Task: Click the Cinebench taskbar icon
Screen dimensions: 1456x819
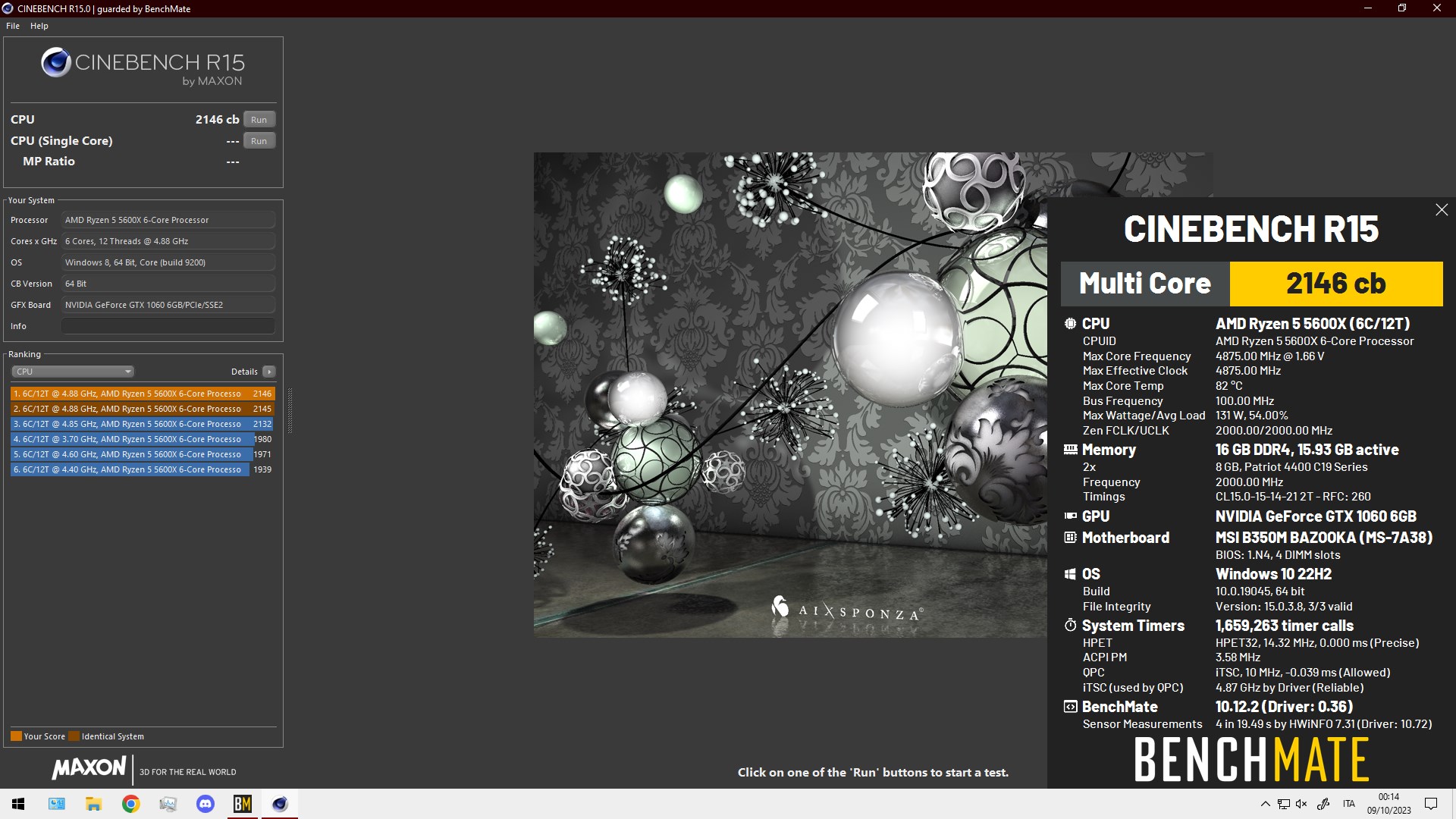Action: (280, 804)
